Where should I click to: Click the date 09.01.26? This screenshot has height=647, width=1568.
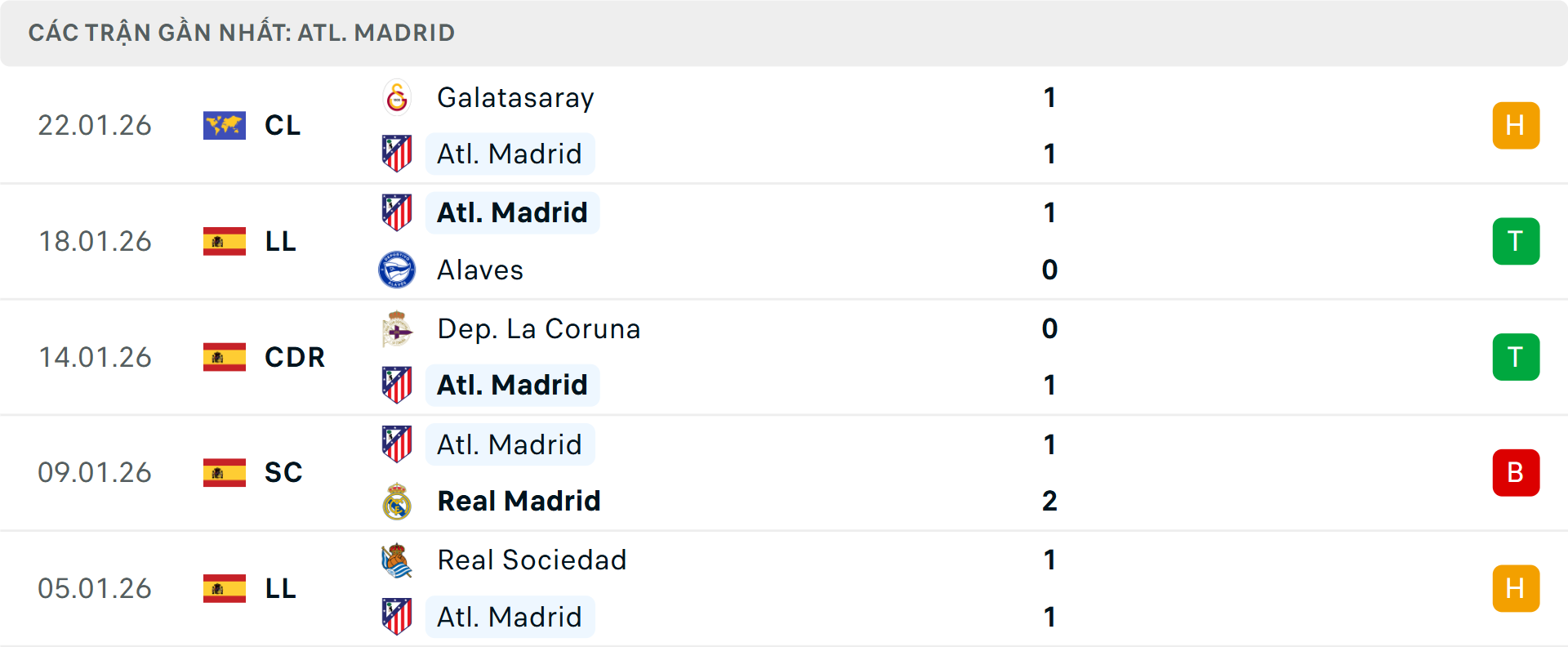coord(95,472)
